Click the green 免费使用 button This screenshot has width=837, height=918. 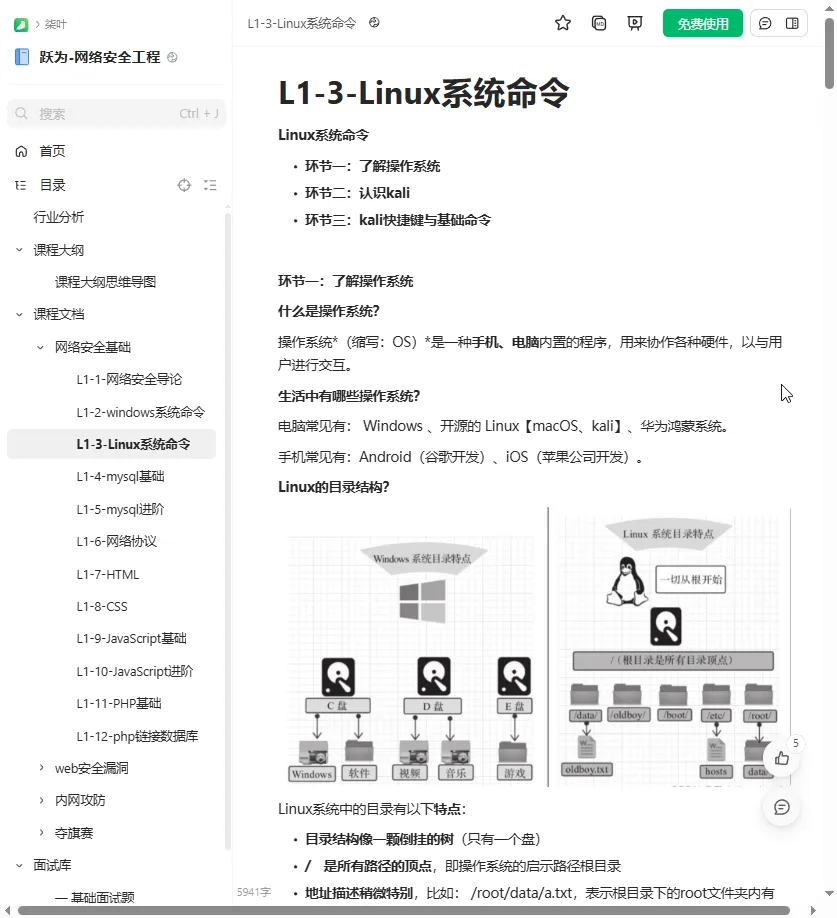point(702,23)
